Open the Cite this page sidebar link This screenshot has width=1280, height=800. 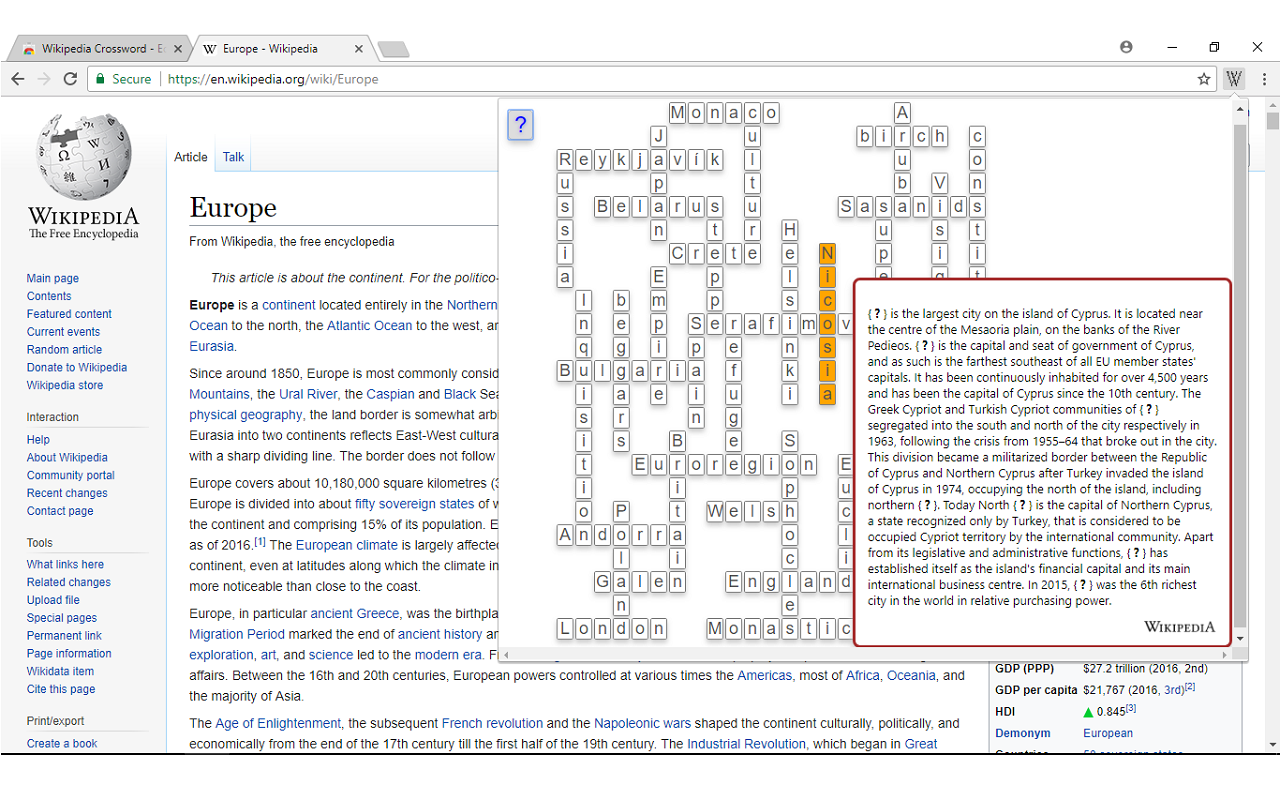point(60,689)
